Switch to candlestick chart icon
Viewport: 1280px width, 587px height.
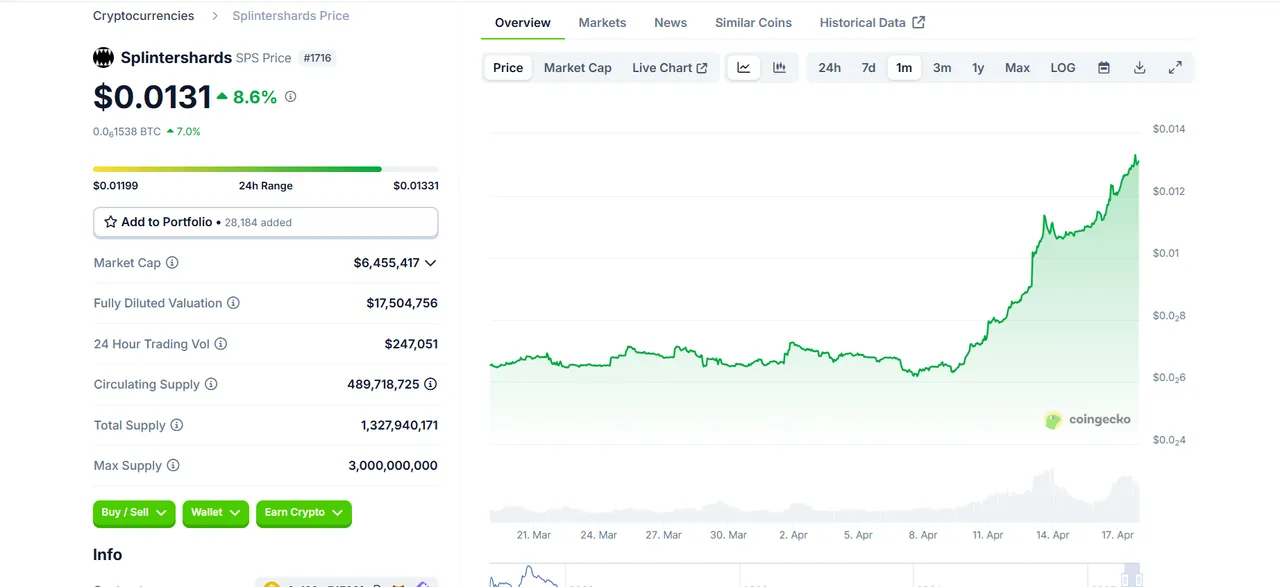(x=779, y=68)
